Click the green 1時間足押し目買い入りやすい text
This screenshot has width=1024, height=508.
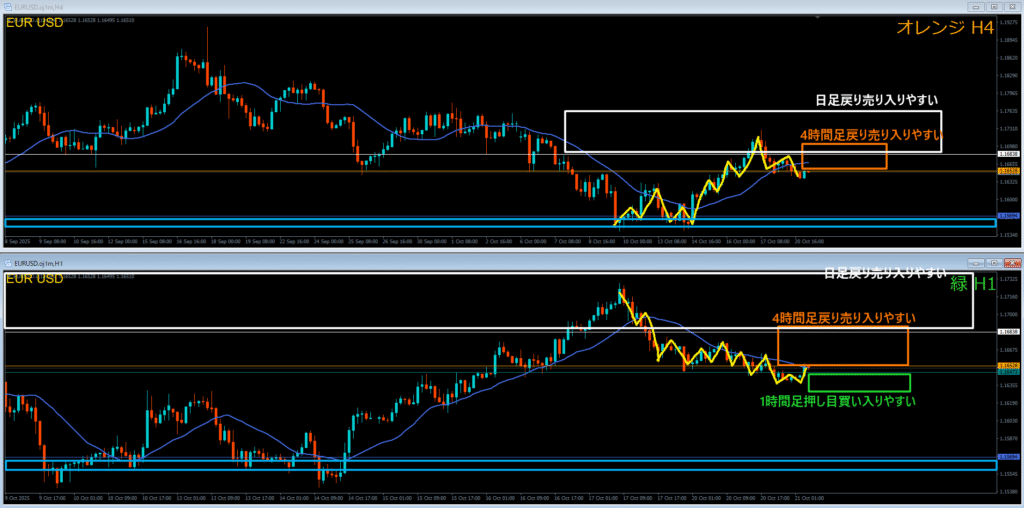point(838,401)
